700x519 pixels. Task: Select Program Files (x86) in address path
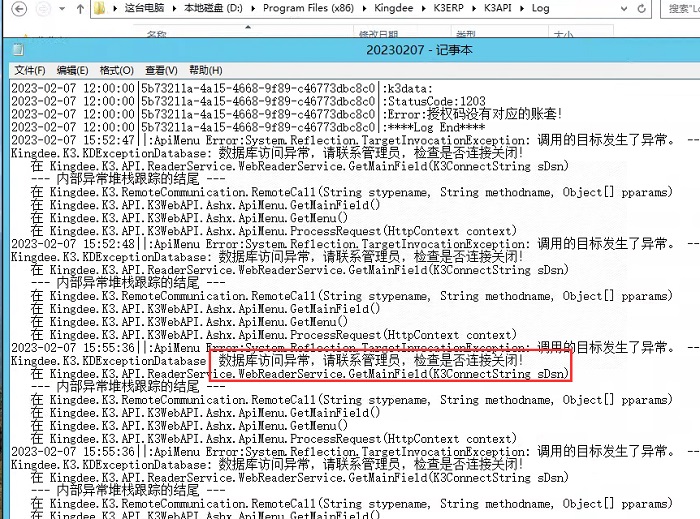pos(308,8)
